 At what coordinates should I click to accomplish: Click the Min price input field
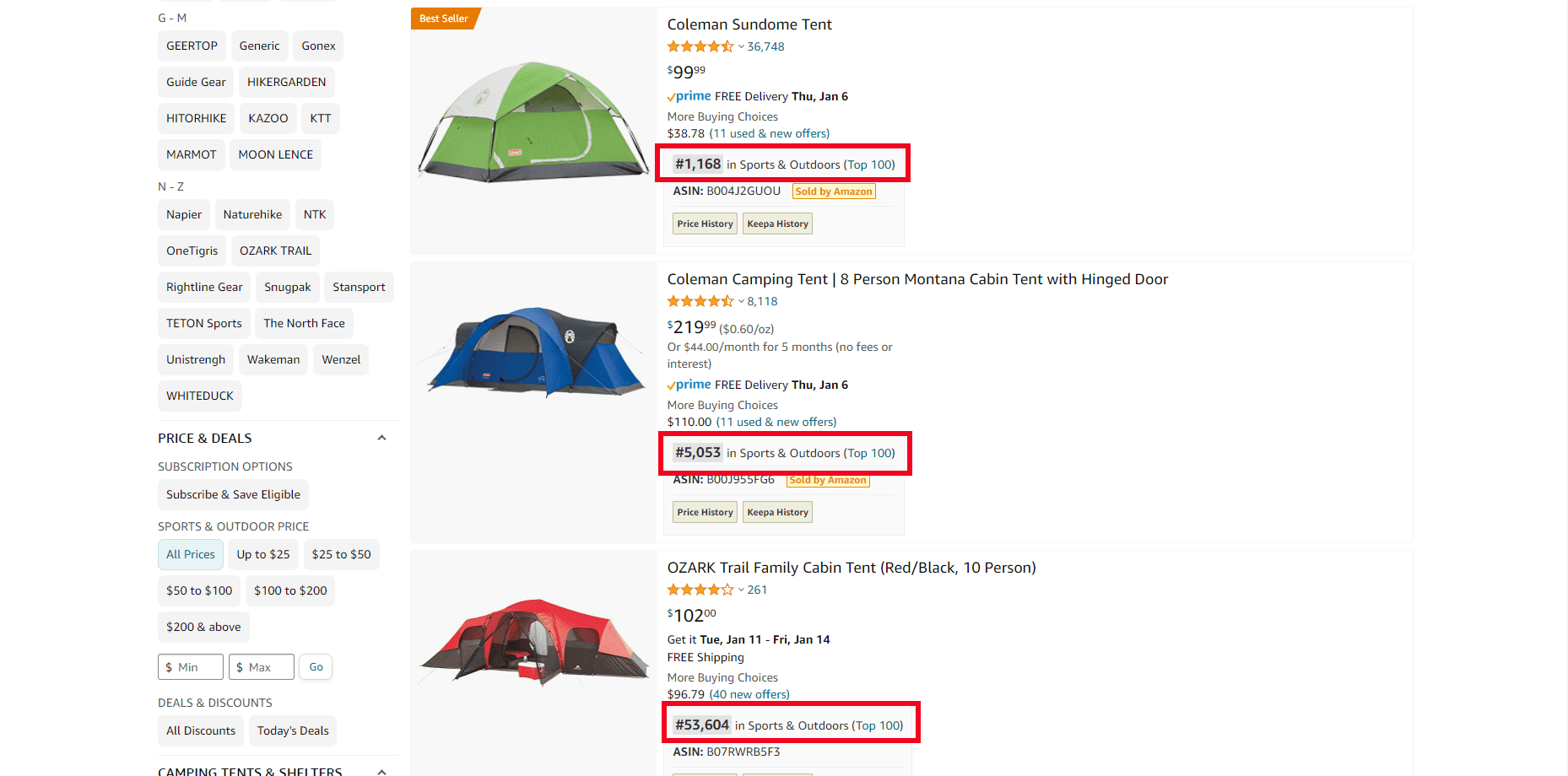tap(191, 666)
